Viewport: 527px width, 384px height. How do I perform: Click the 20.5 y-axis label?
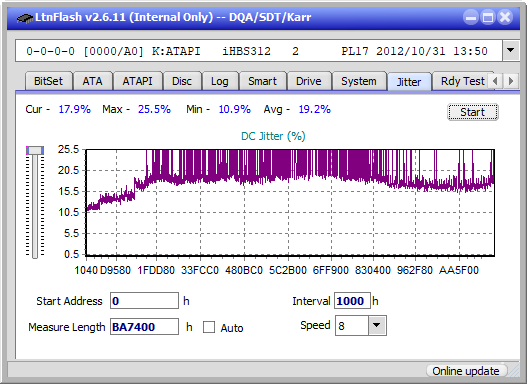[x=69, y=170]
